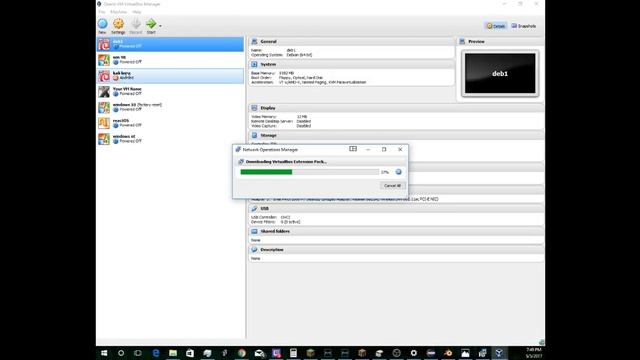Select the windows 10 factory reset machine
Screen dimensions: 640x360
(x=170, y=107)
